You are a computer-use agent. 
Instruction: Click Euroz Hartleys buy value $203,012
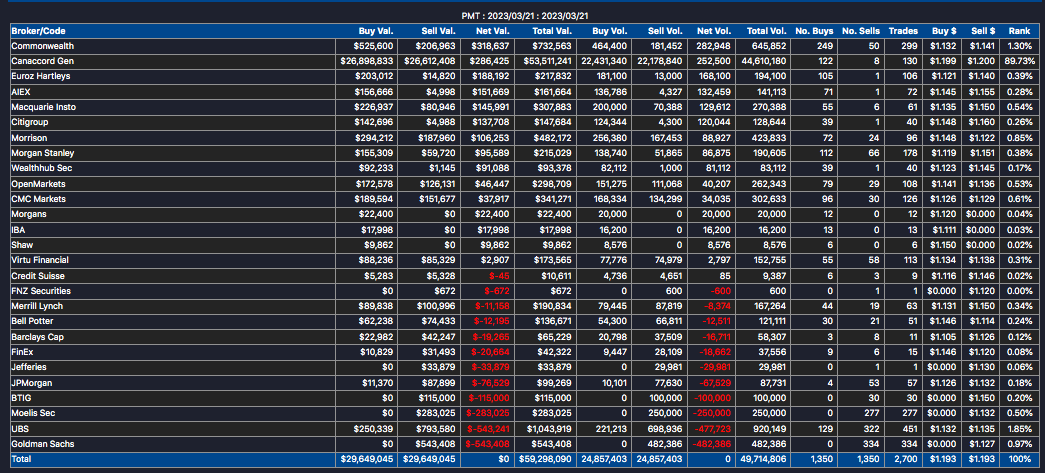(375, 76)
